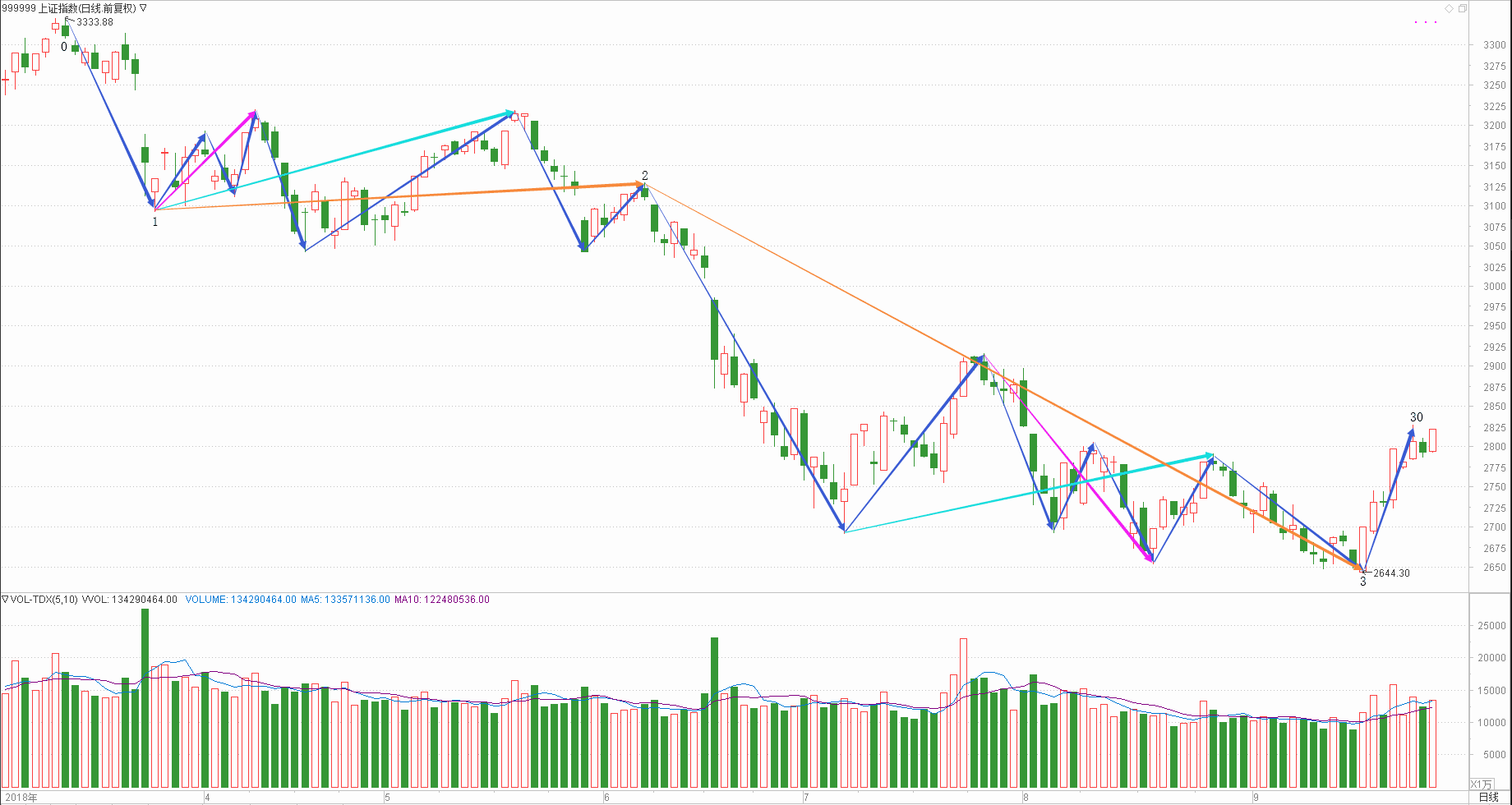Click the tallest green volume bar
This screenshot has height=805, width=1512.
click(145, 698)
